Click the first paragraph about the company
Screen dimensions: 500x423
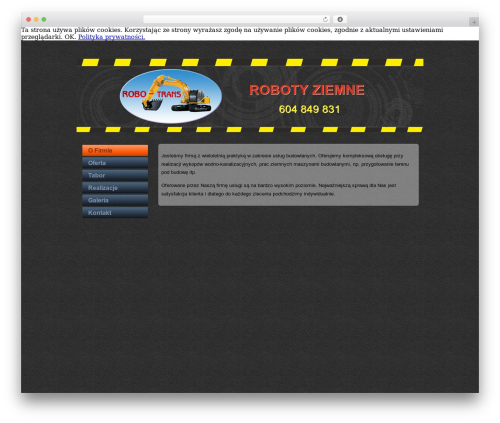pyautogui.click(x=285, y=164)
